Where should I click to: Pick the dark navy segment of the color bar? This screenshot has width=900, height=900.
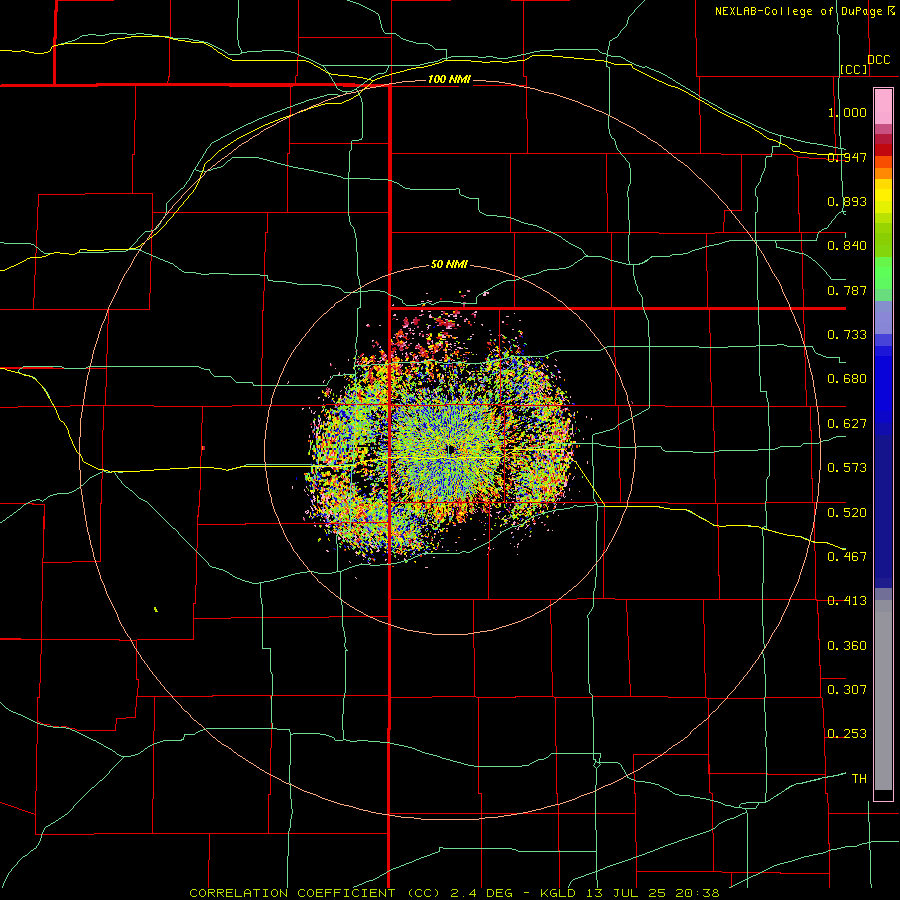pyautogui.click(x=883, y=505)
